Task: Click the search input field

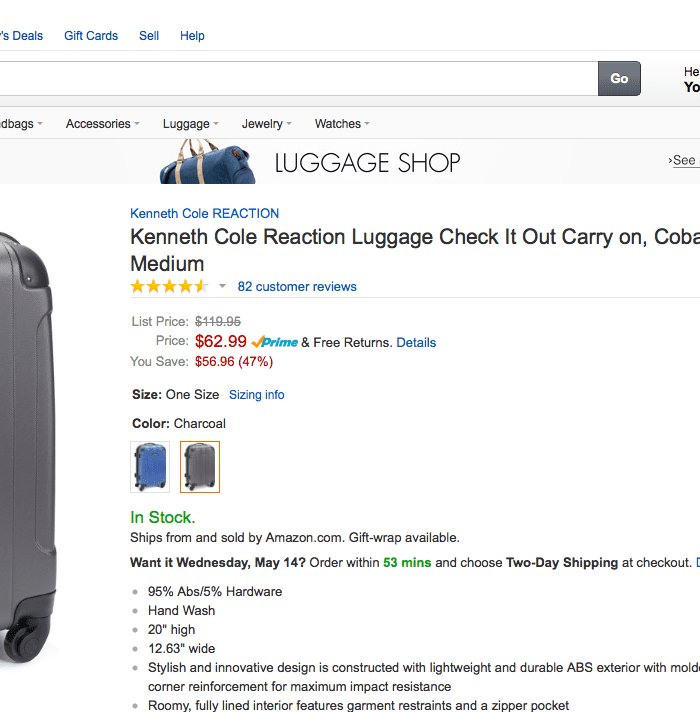Action: [x=298, y=78]
